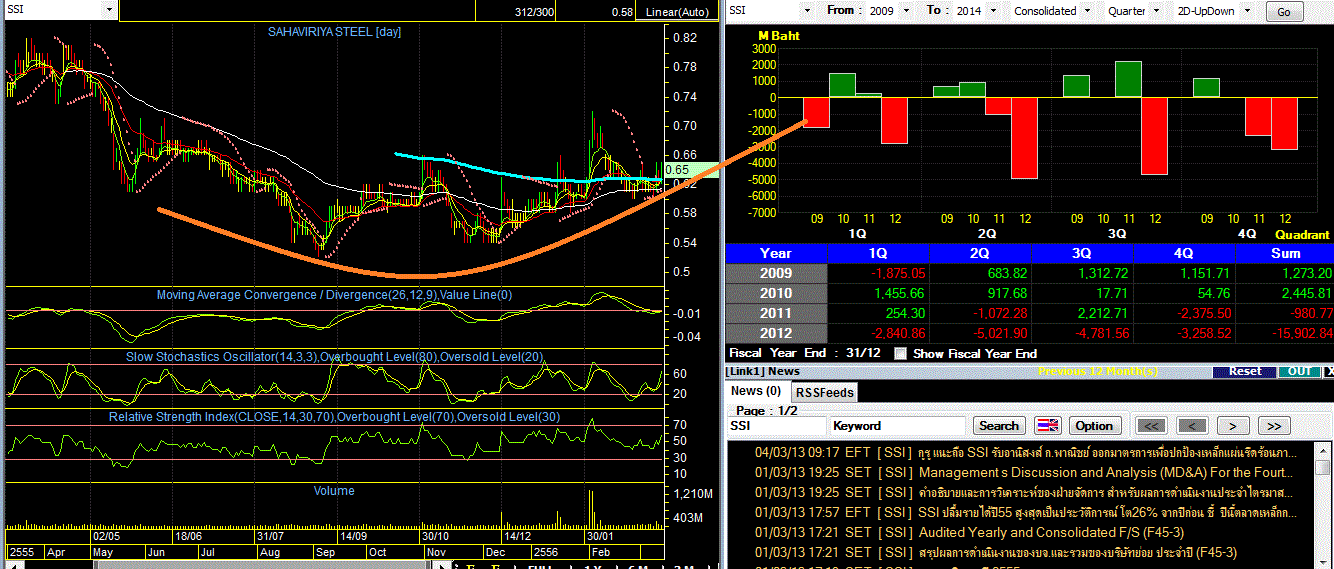The width and height of the screenshot is (1334, 569).
Task: Toggle the Show Fiscal Year End checkbox
Action: (900, 353)
